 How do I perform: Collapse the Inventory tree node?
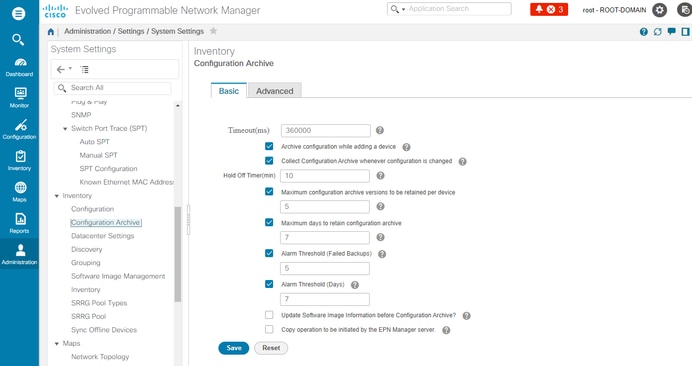coord(57,196)
